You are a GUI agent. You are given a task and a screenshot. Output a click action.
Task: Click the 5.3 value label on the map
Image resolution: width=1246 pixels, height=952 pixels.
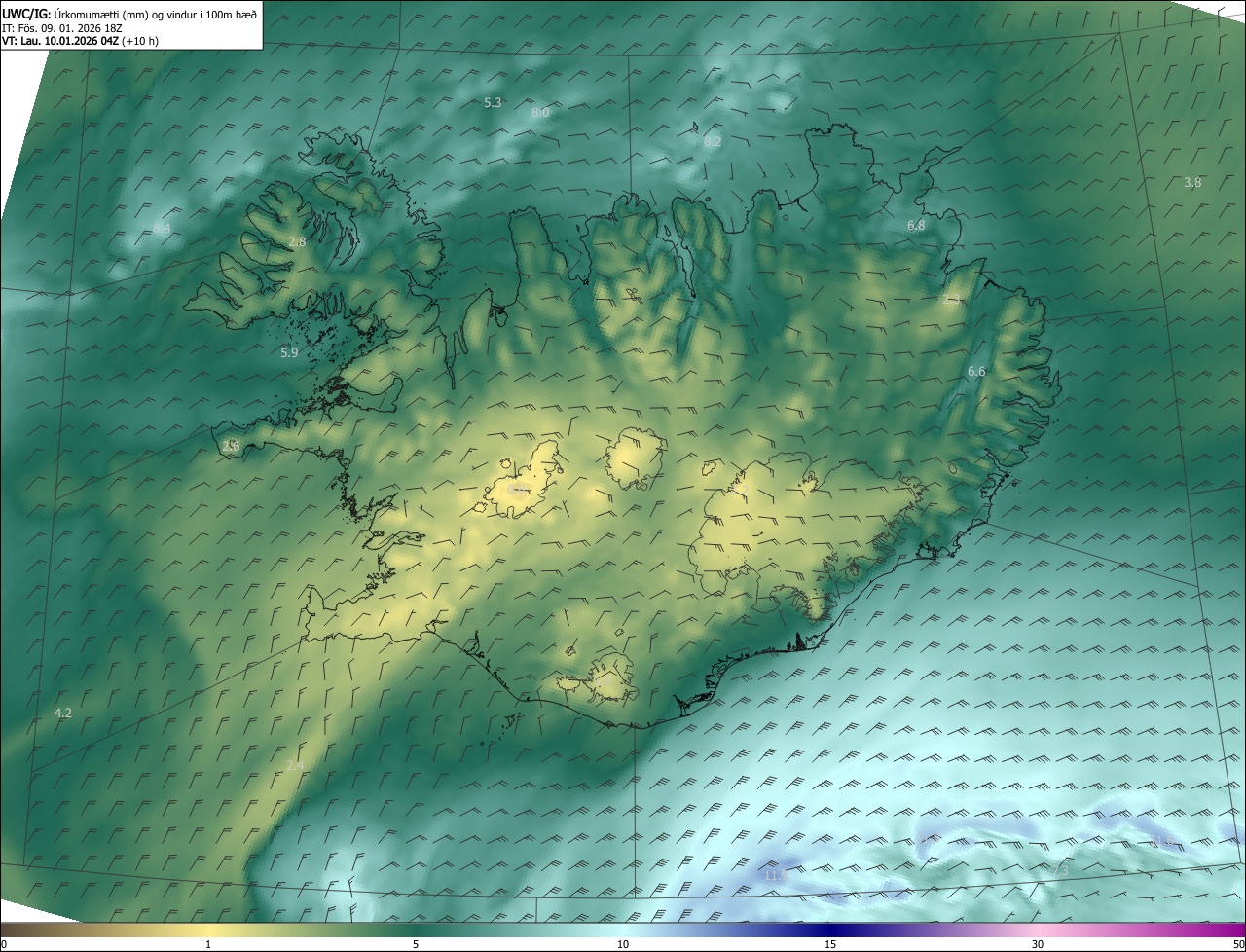pos(493,102)
